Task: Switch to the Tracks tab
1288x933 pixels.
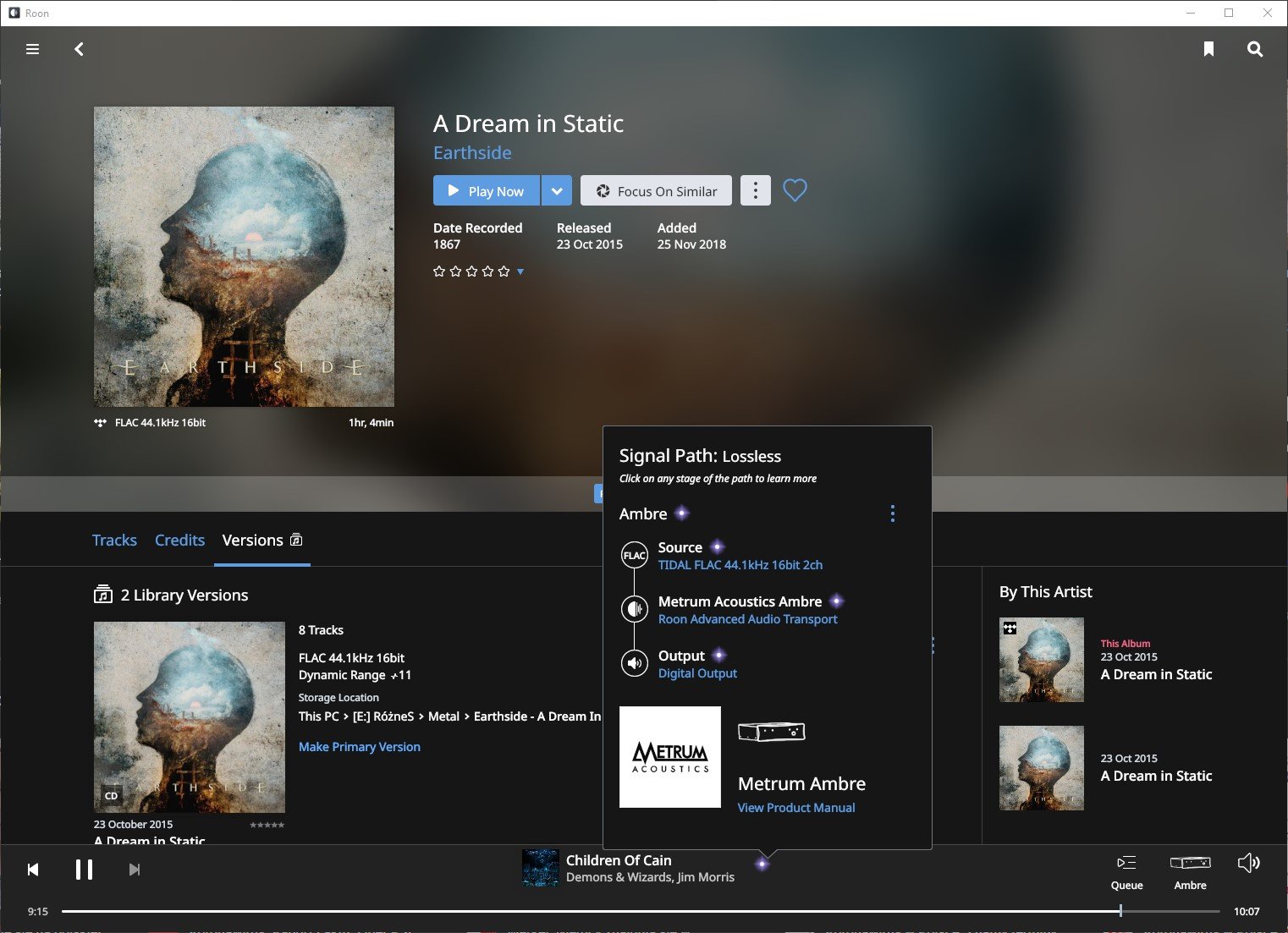Action: pyautogui.click(x=114, y=540)
